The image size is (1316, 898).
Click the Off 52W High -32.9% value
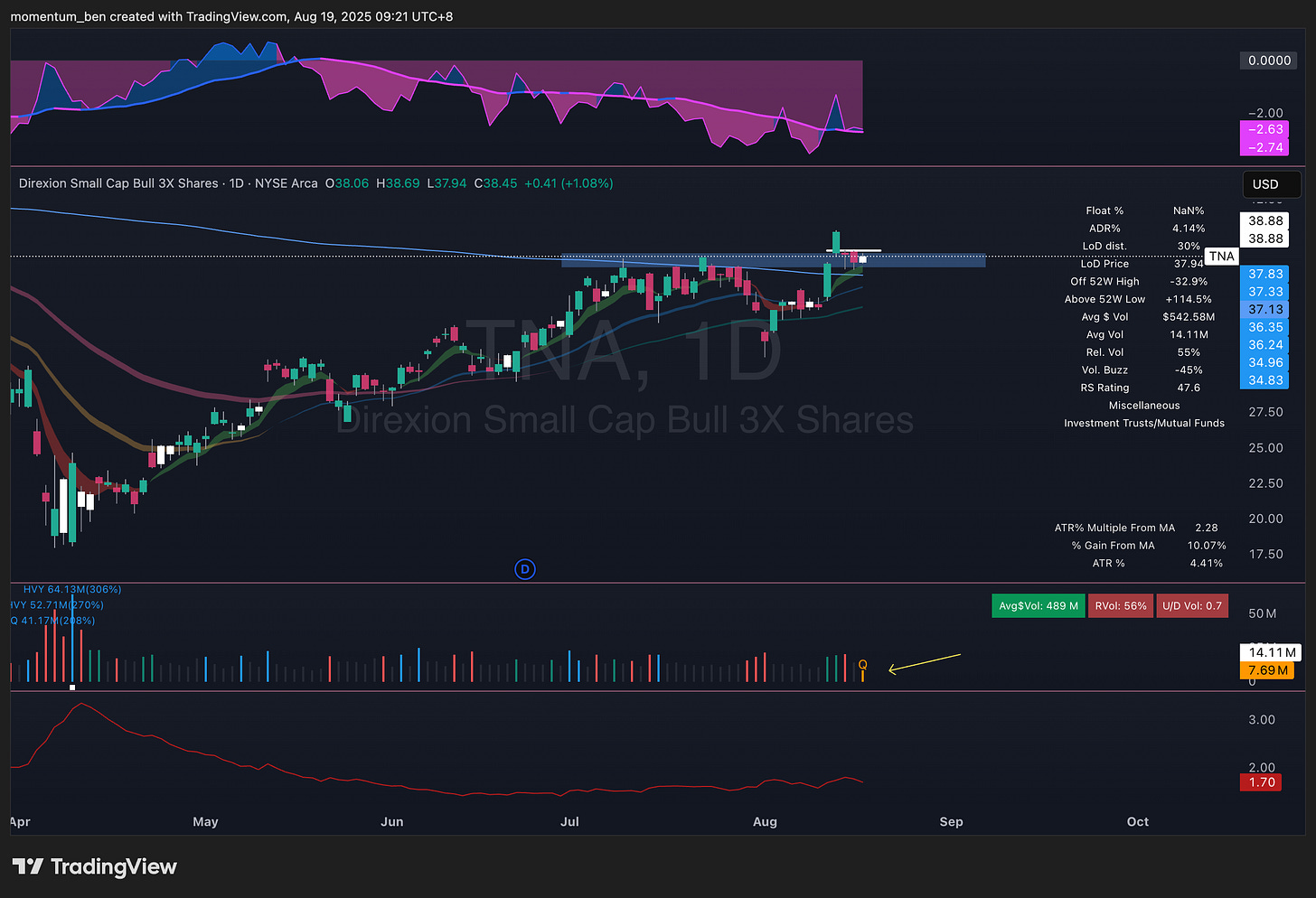pos(1189,282)
